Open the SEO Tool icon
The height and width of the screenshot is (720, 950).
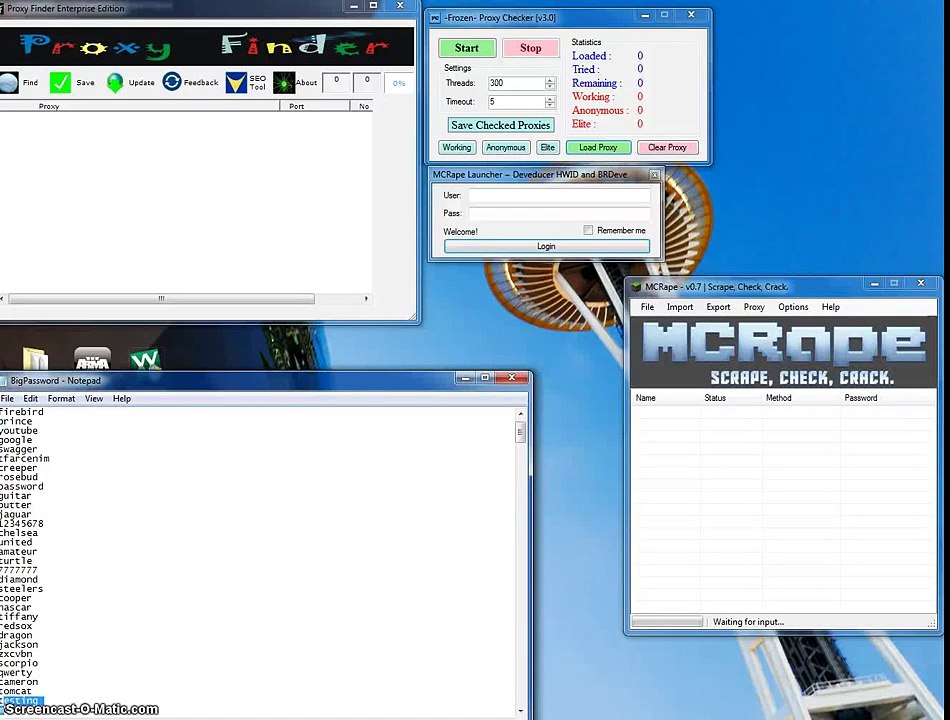pos(236,82)
